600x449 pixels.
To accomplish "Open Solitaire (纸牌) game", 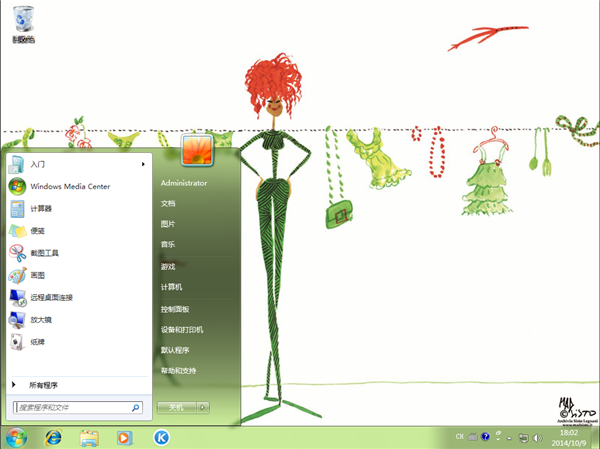I will 37,342.
